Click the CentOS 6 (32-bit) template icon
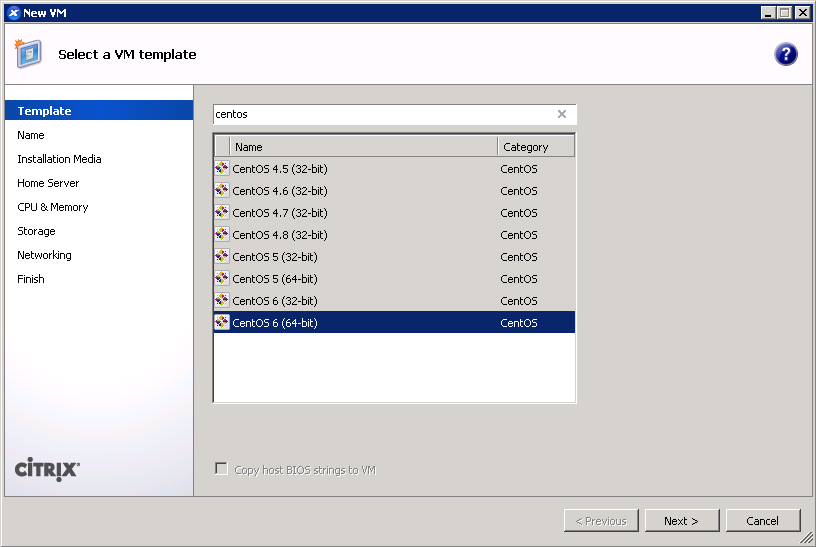This screenshot has height=547, width=816. tap(222, 300)
